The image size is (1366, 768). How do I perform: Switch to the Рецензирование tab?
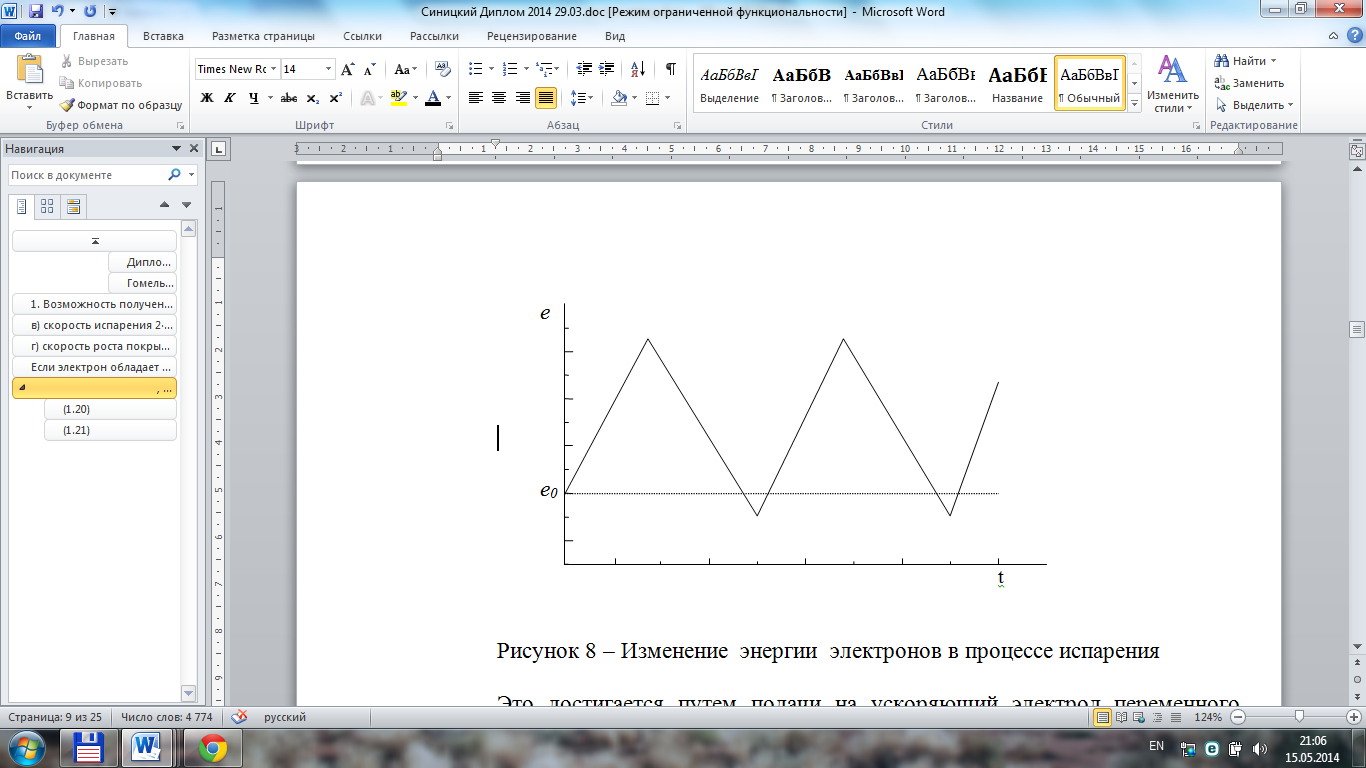click(x=531, y=36)
